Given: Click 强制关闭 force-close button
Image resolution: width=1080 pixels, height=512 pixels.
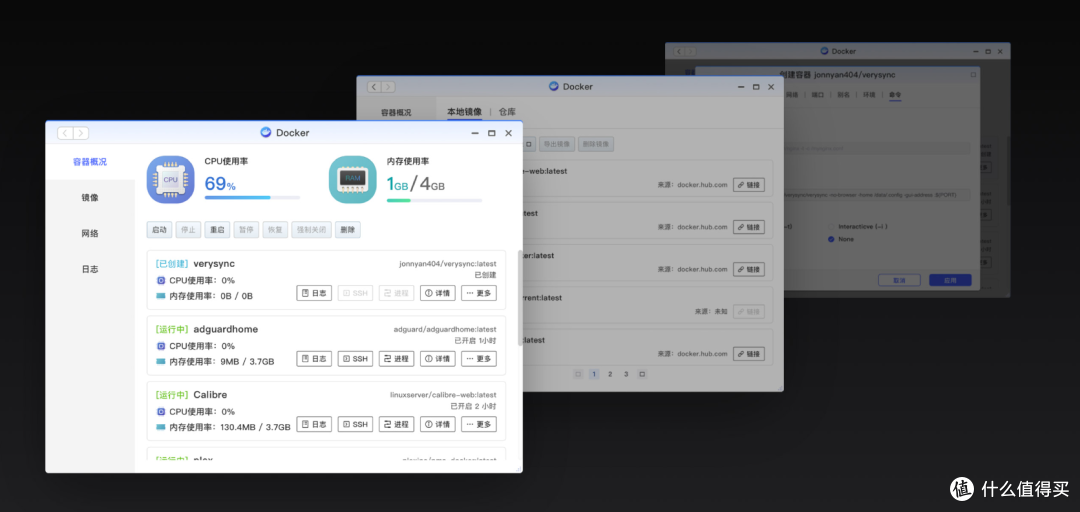Looking at the screenshot, I should pyautogui.click(x=311, y=229).
